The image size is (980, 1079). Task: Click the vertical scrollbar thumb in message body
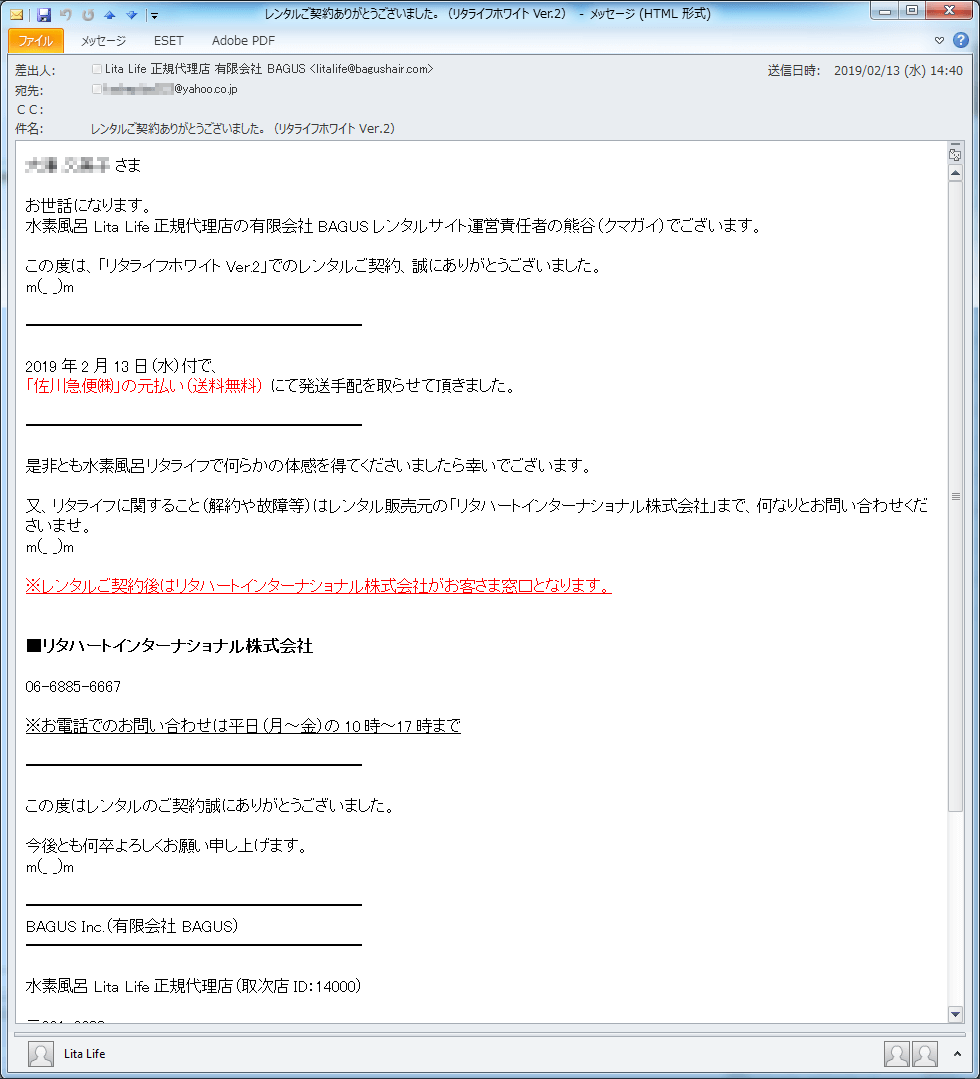pos(955,496)
